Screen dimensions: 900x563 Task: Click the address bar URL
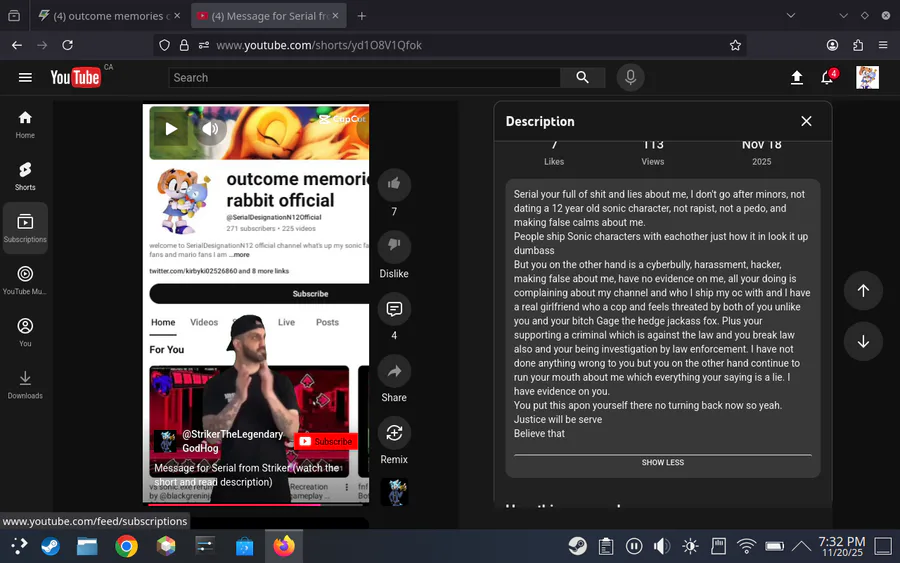tap(319, 45)
